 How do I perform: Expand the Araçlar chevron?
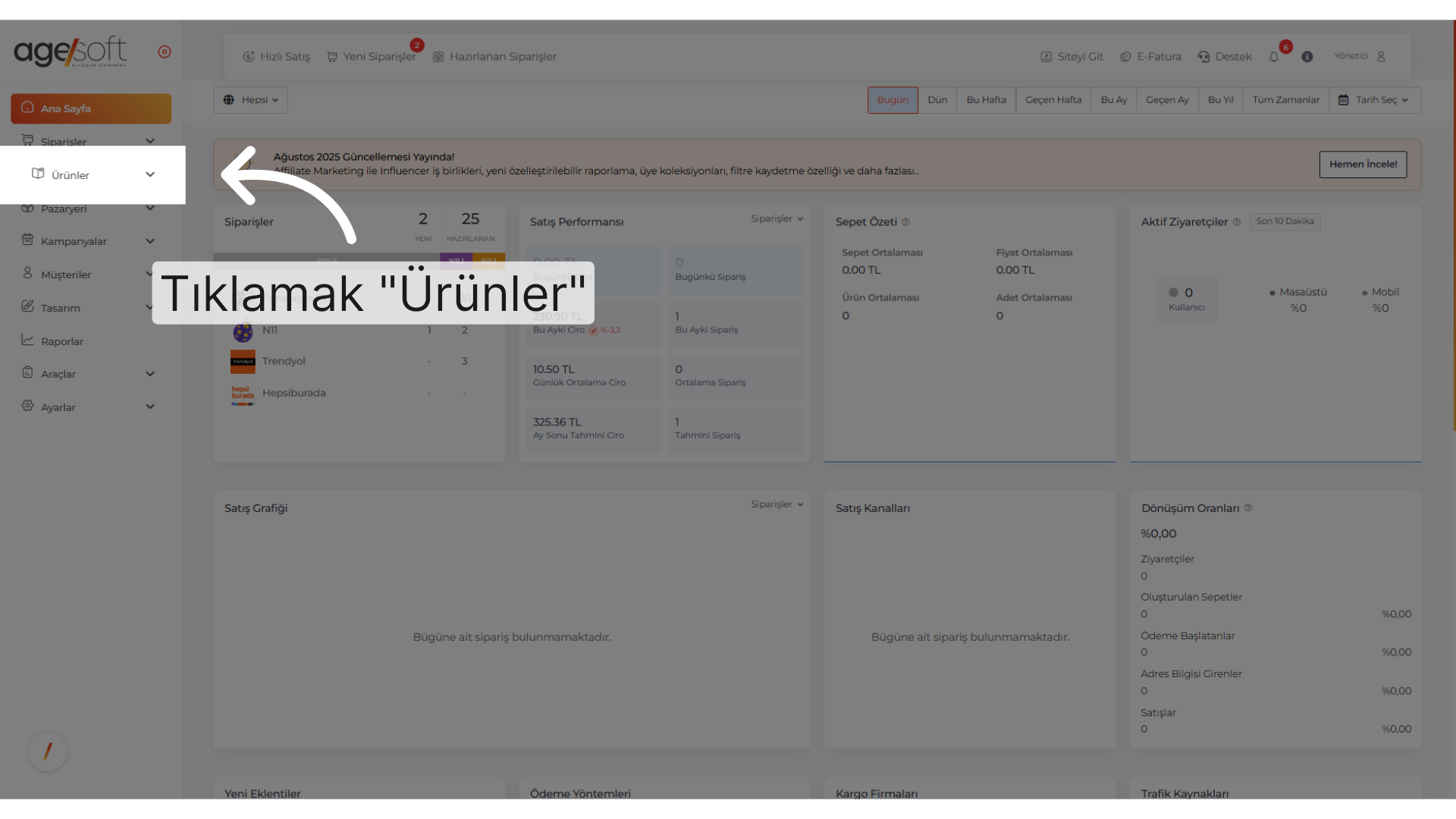click(150, 374)
